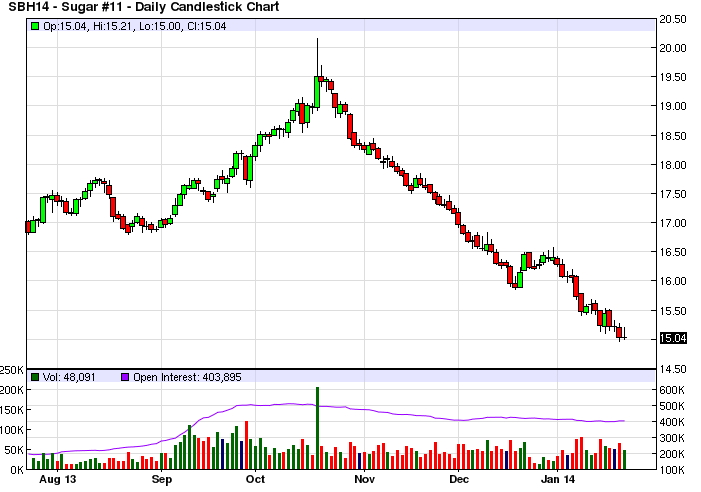Image resolution: width=701 pixels, height=492 pixels.
Task: Click the 150K volume axis label
Action: coord(12,410)
